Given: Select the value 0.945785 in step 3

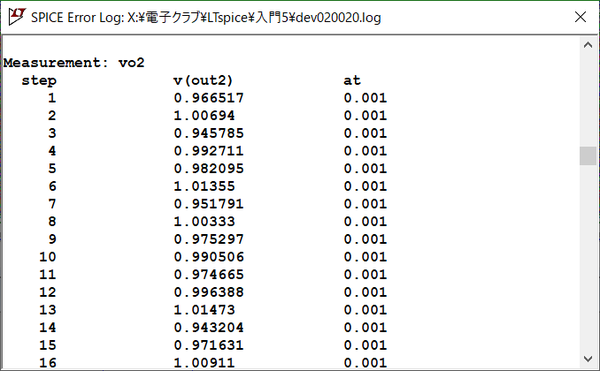Looking at the screenshot, I should click(209, 133).
